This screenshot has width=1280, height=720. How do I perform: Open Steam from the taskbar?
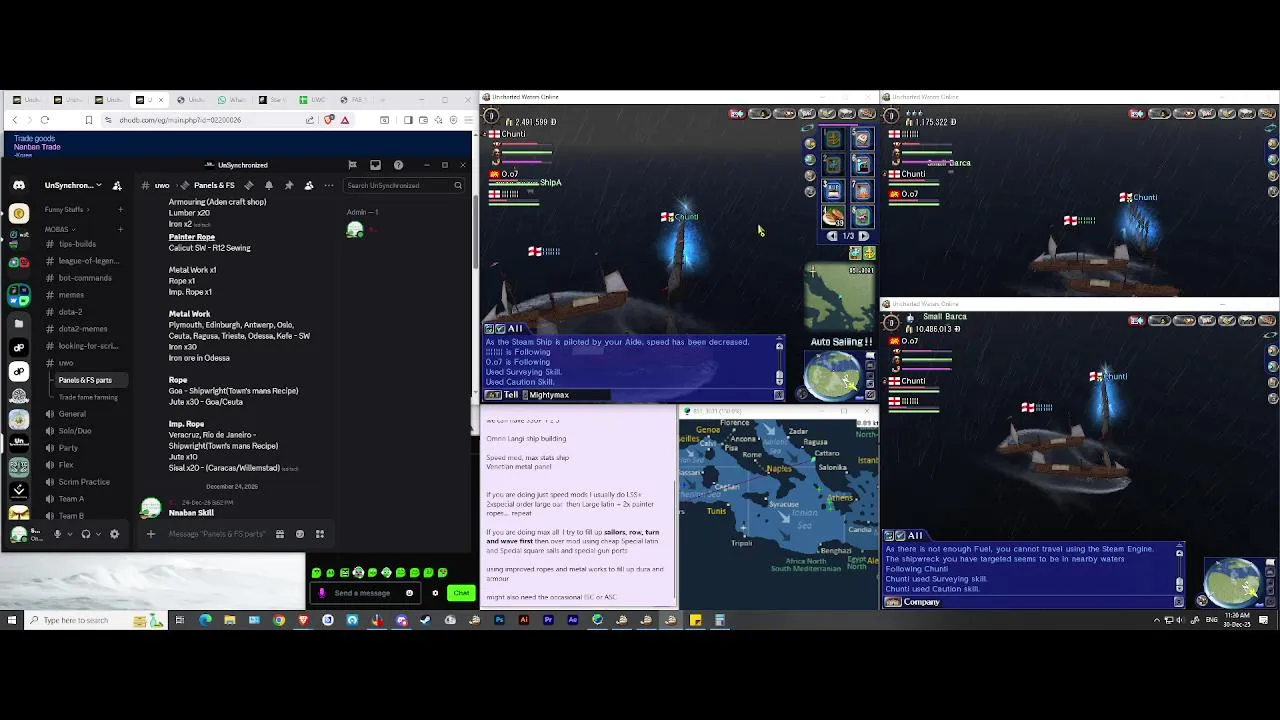(425, 620)
